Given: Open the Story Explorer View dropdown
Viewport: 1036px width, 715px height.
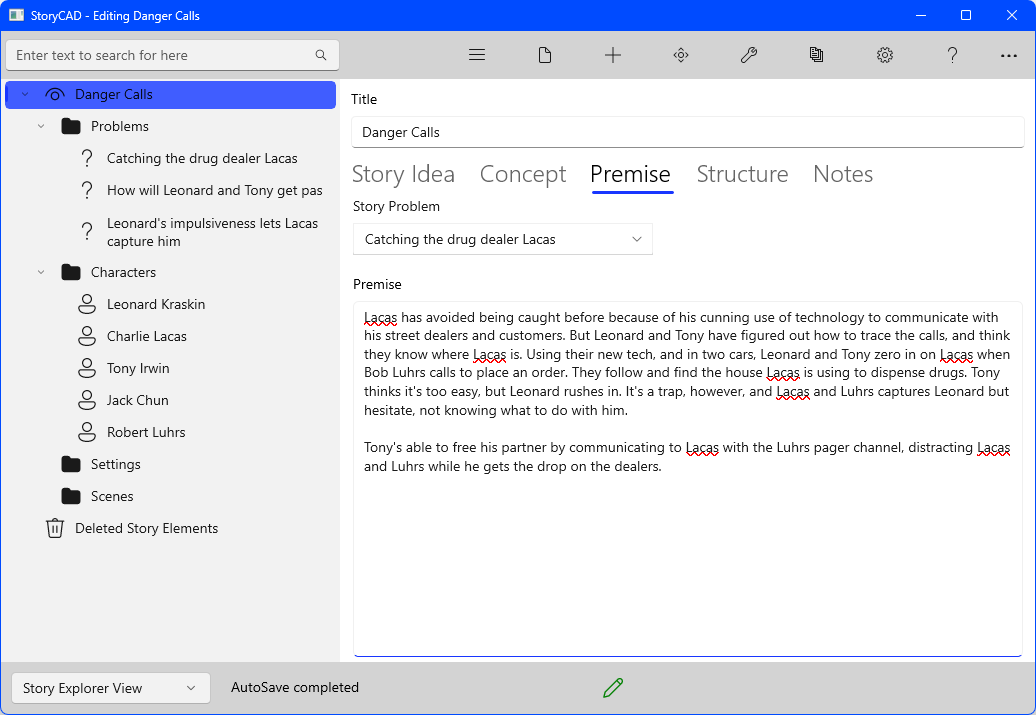Looking at the screenshot, I should (x=110, y=688).
